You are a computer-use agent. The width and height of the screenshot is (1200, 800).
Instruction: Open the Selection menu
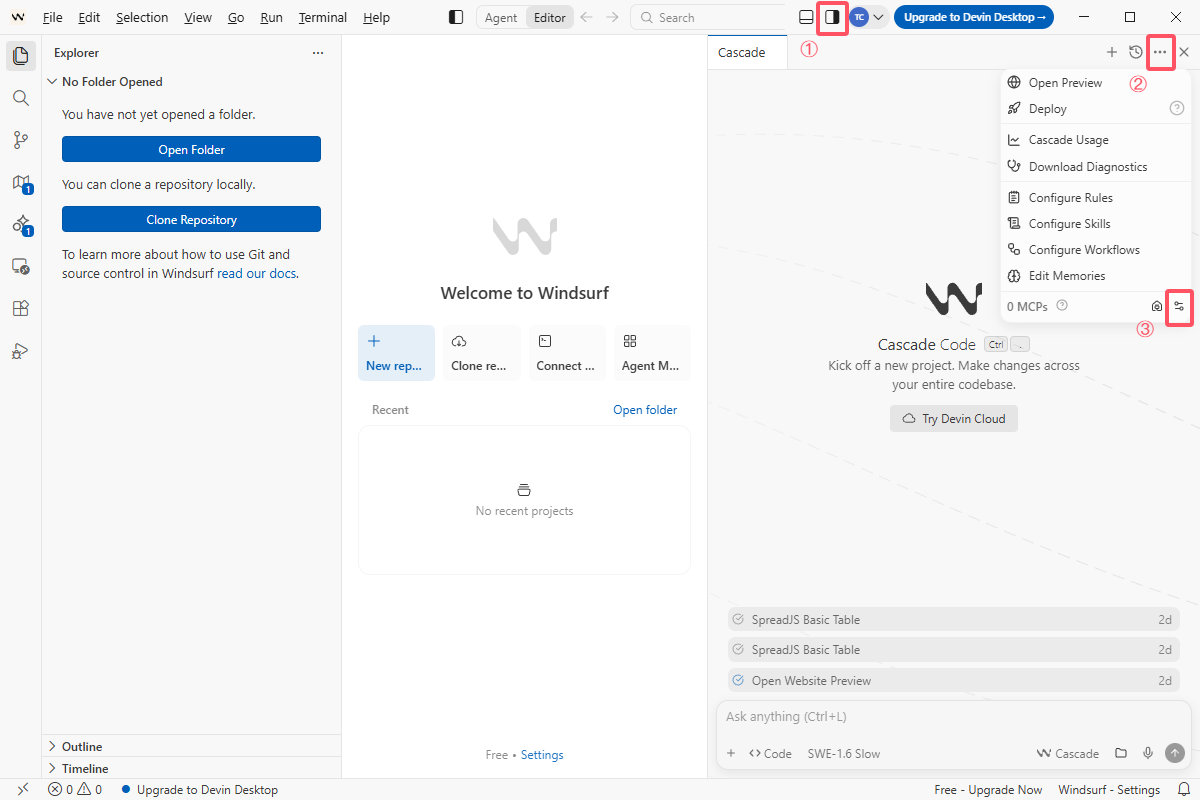point(142,17)
